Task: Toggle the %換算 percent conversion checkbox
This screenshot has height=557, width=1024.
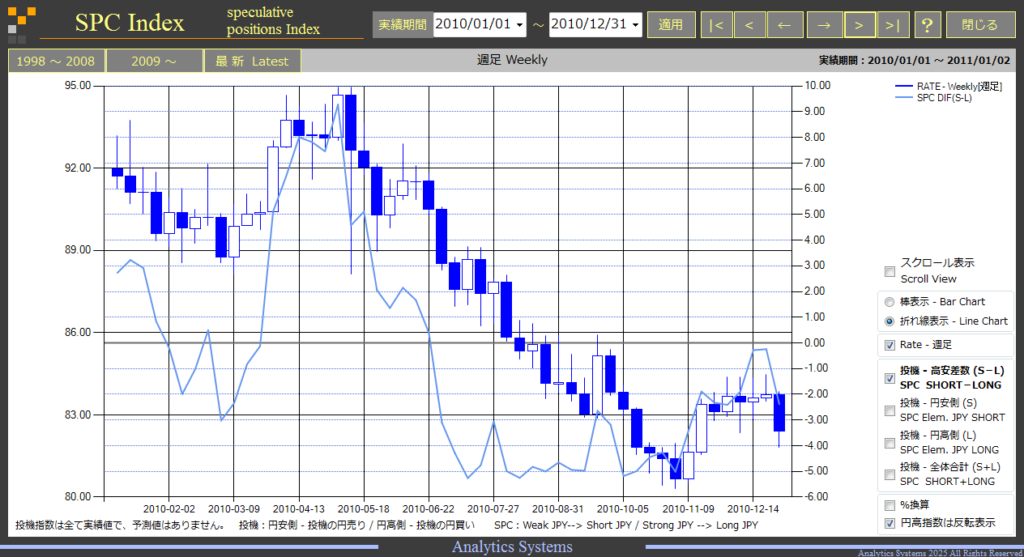Action: coord(889,505)
